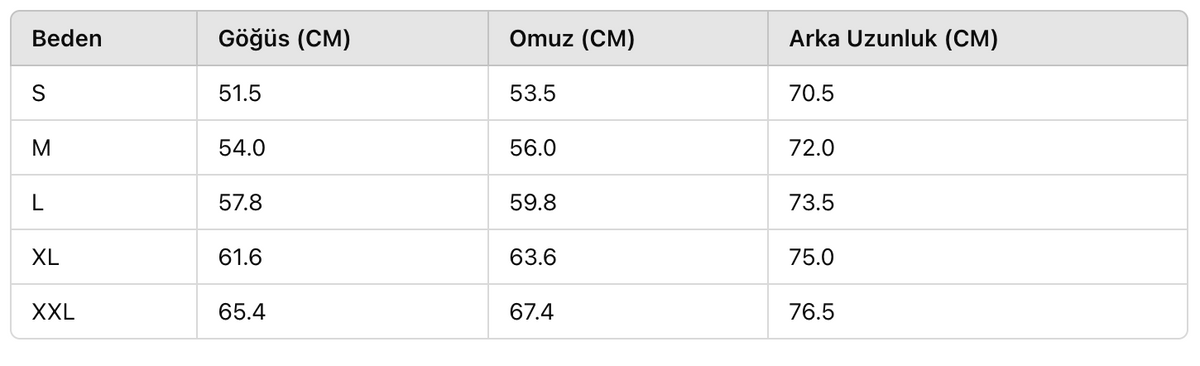Select the XL size row label
The image size is (1200, 366).
point(46,257)
